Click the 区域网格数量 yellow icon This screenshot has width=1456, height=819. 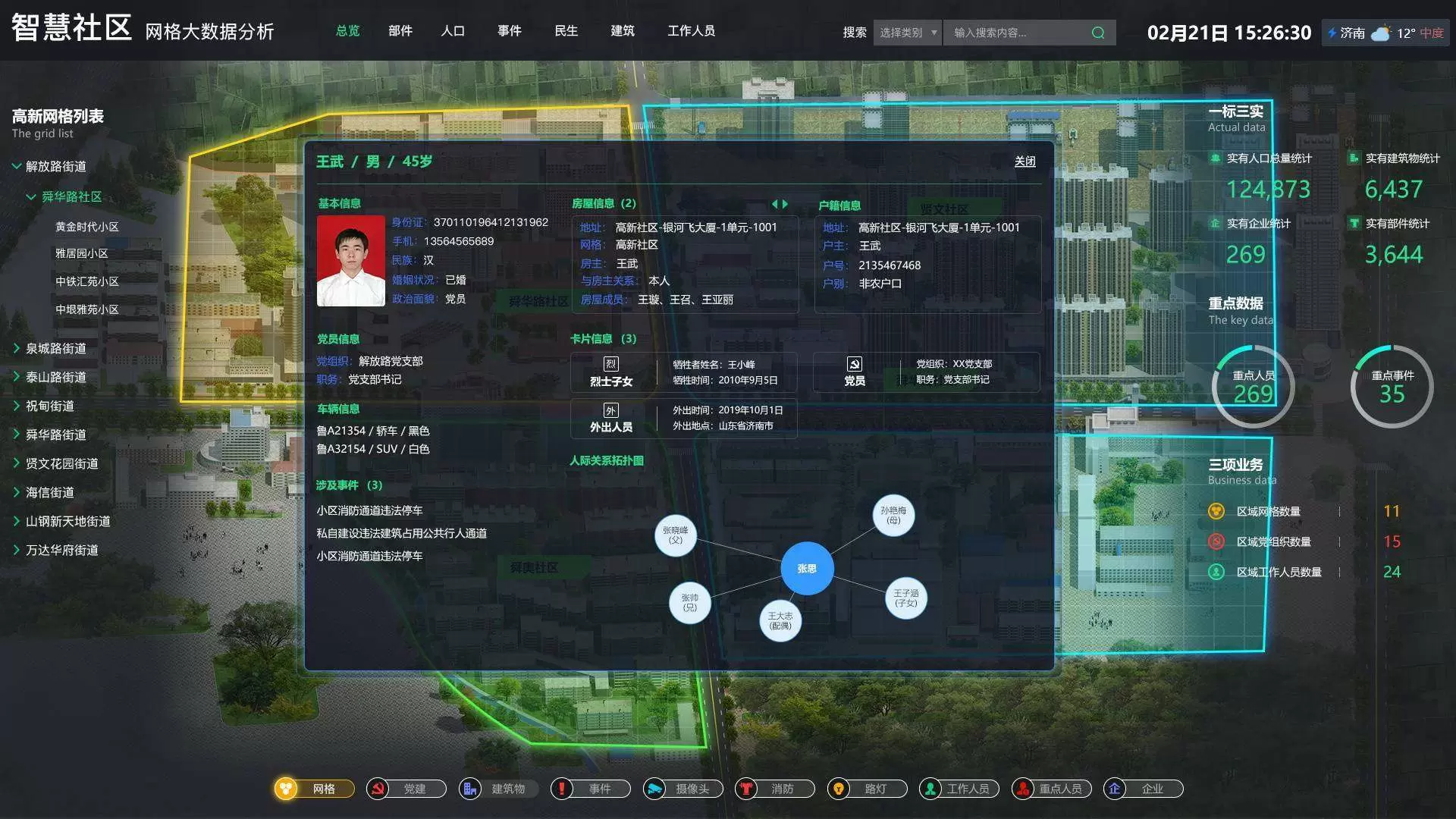(x=1216, y=511)
